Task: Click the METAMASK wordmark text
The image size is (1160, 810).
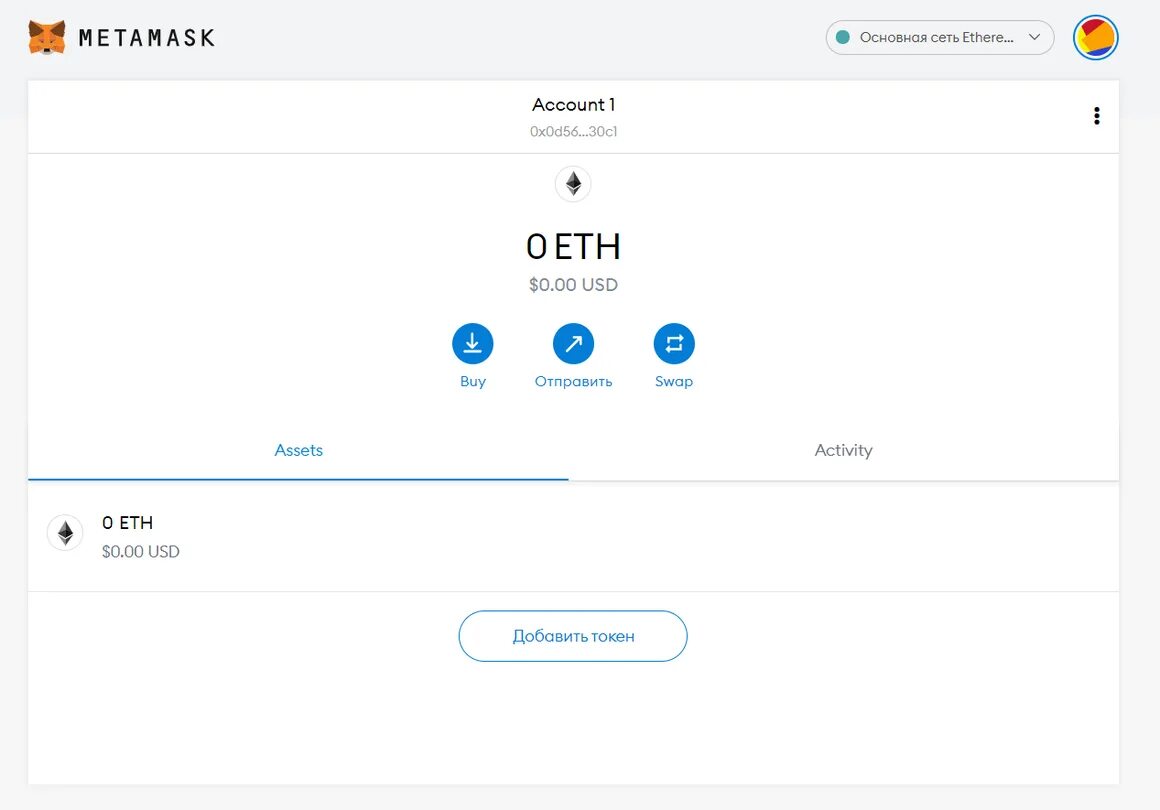Action: coord(146,38)
